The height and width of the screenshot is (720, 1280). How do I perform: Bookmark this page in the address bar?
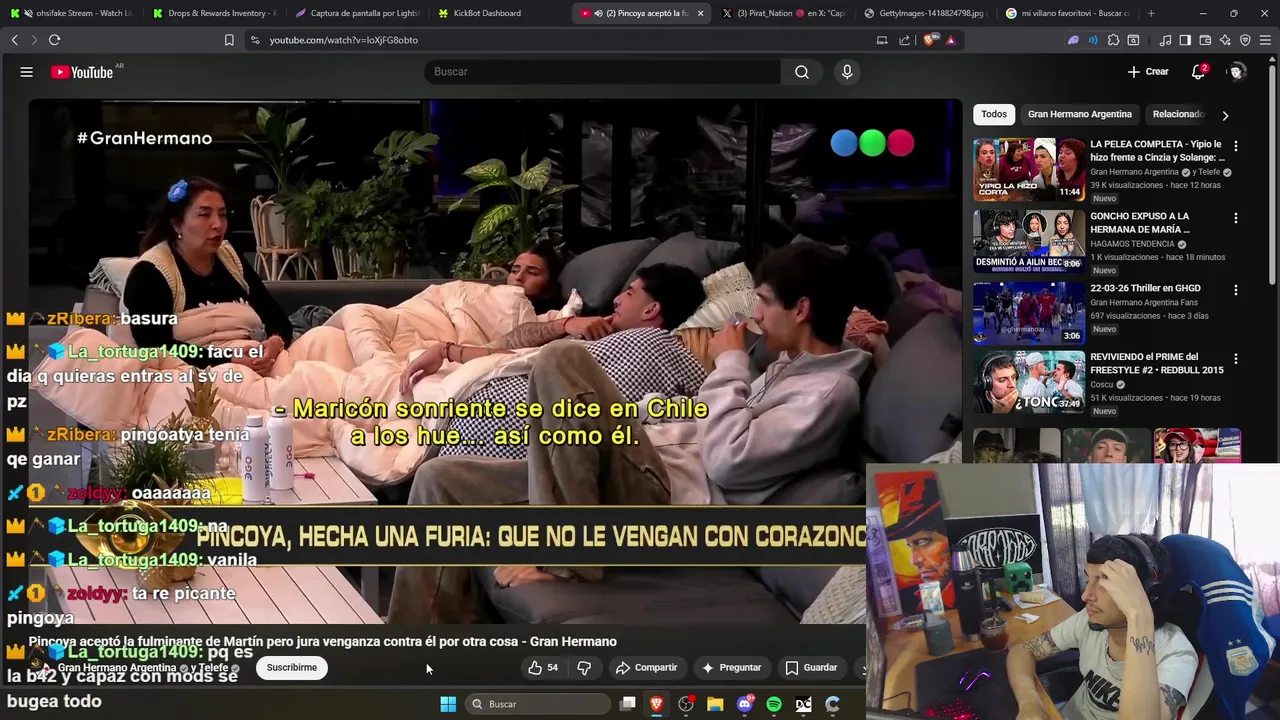pyautogui.click(x=229, y=40)
